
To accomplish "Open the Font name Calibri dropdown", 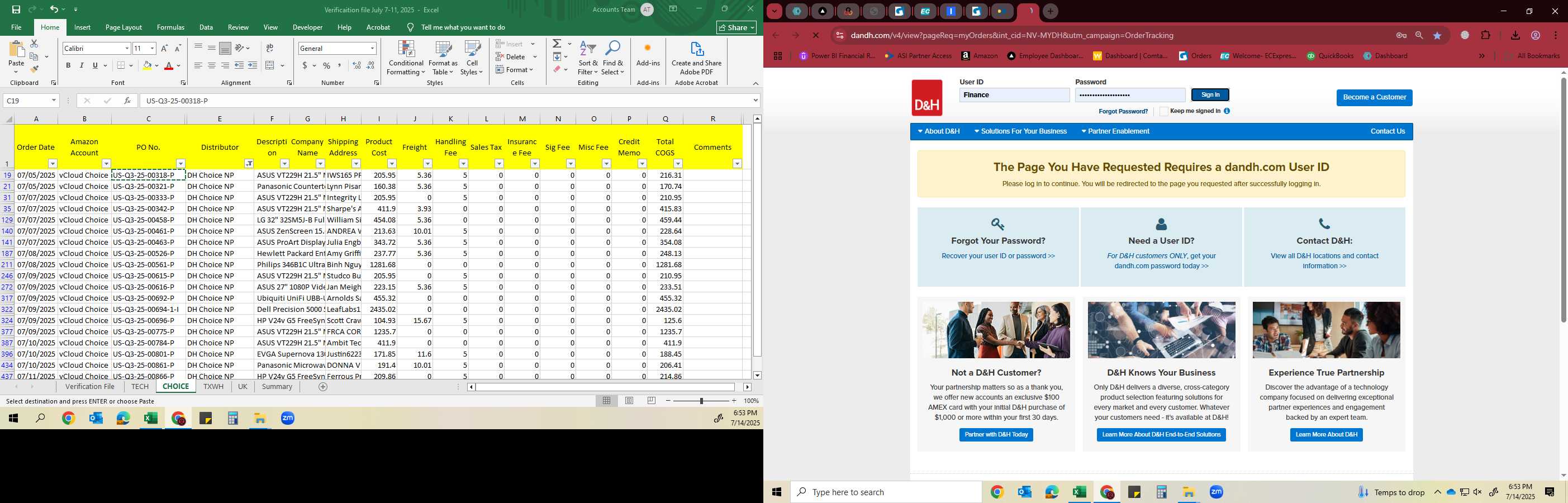I will click(127, 48).
